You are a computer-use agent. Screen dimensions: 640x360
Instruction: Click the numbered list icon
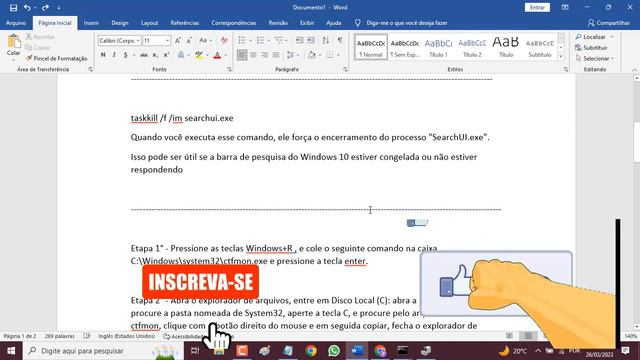click(x=260, y=40)
